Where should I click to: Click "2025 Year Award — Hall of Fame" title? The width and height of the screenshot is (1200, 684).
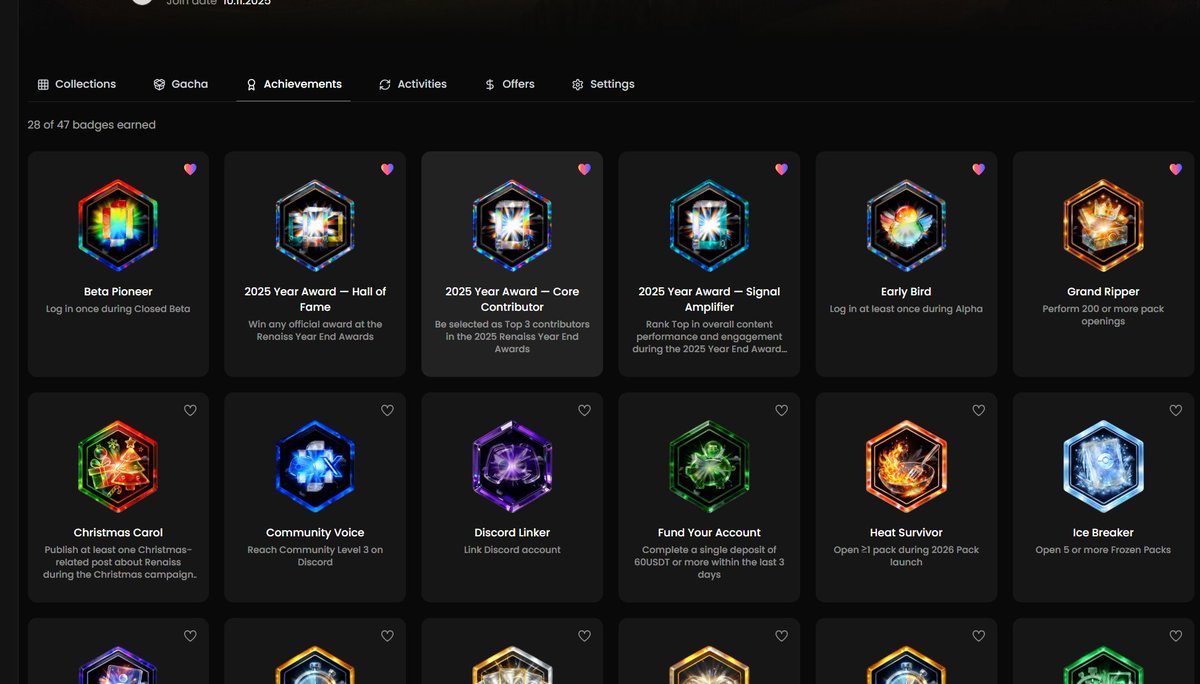pos(315,299)
